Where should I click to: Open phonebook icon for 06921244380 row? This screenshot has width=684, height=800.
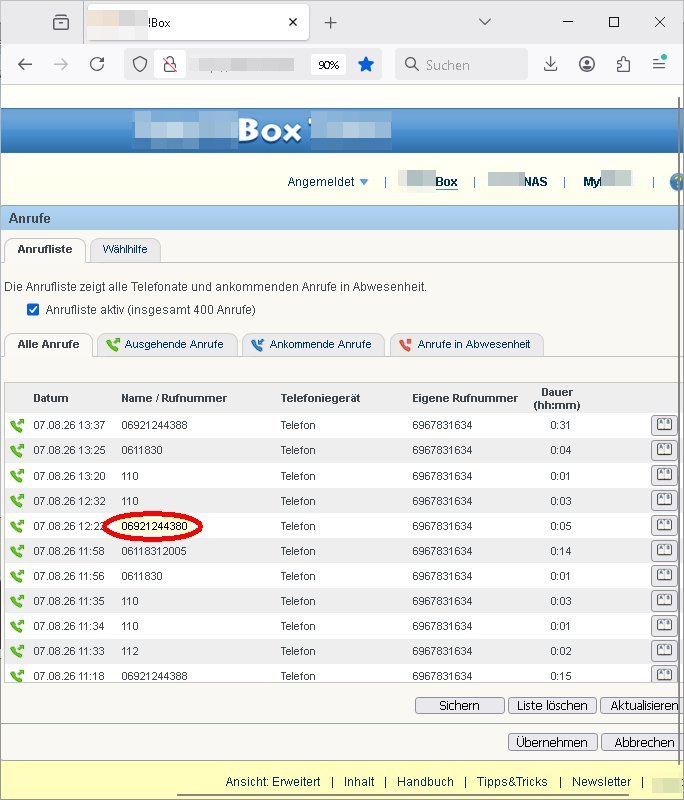664,526
